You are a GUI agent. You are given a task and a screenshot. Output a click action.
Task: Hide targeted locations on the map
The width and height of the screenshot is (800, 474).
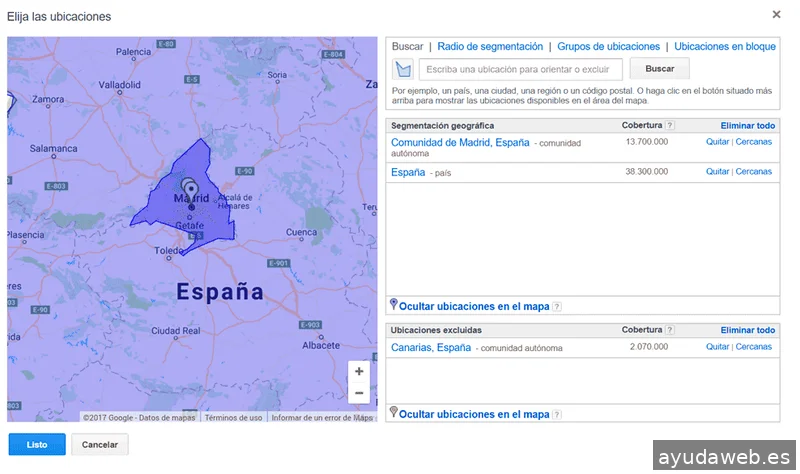474,307
